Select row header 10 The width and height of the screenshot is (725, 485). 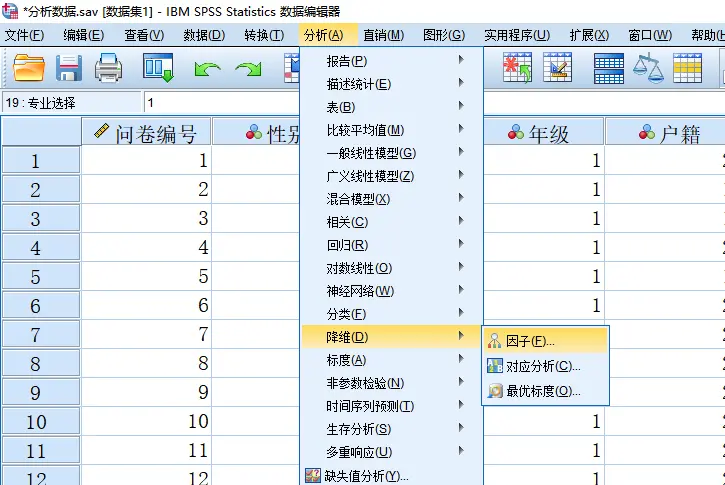[41, 421]
